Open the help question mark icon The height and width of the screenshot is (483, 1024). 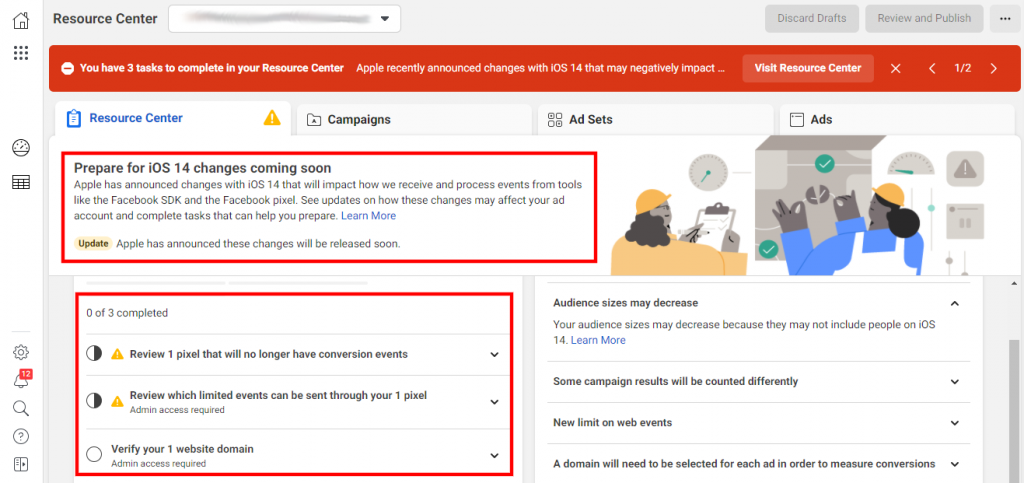(x=21, y=436)
